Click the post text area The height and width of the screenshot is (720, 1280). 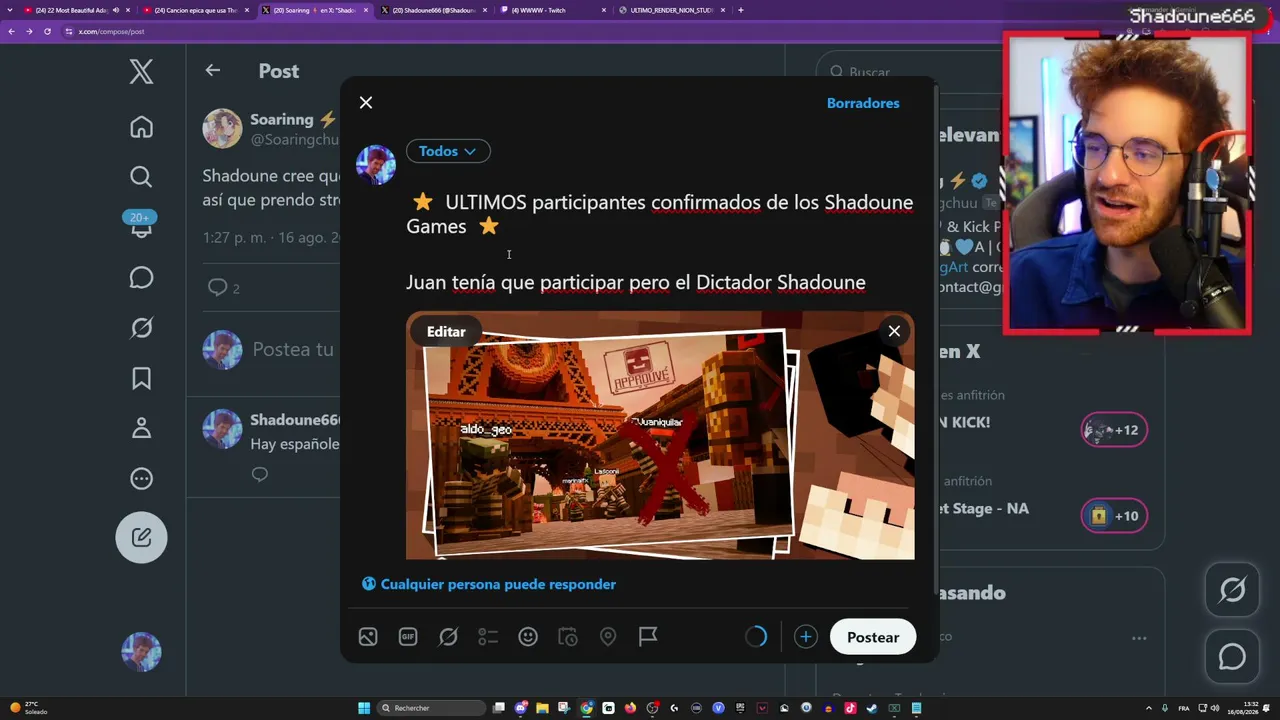click(659, 242)
